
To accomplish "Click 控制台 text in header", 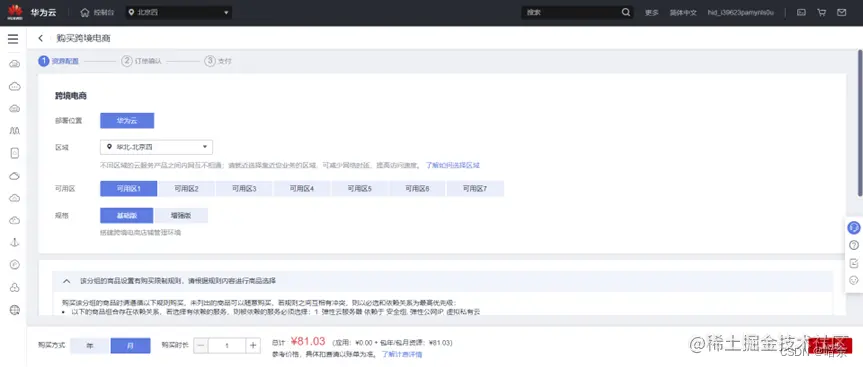I will [x=104, y=12].
